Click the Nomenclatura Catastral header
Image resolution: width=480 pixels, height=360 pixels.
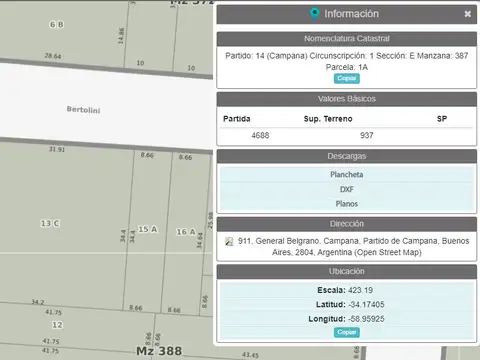(x=347, y=39)
